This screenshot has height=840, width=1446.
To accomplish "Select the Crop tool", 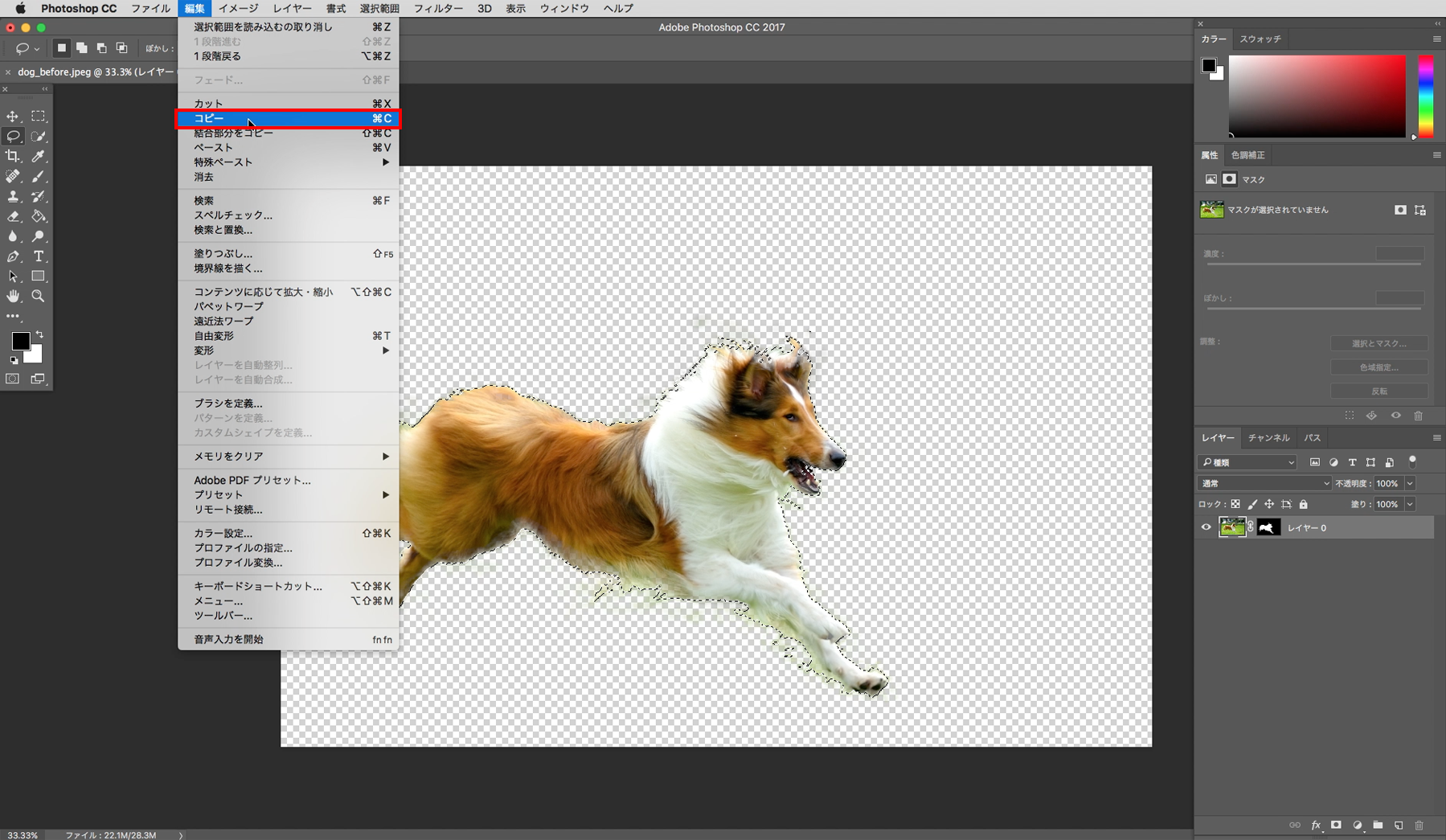I will pyautogui.click(x=12, y=157).
